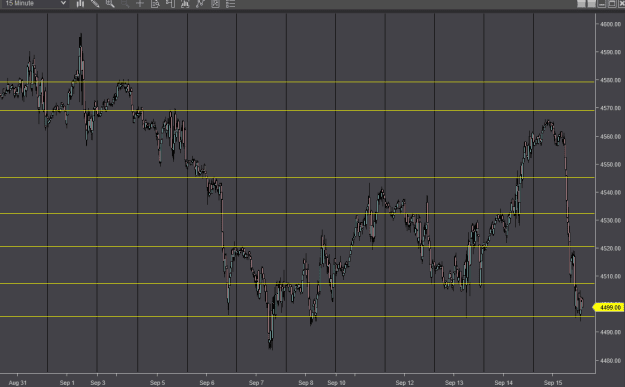Image resolution: width=625 pixels, height=387 pixels.
Task: Click the Sep 10 date label
Action: tap(336, 383)
